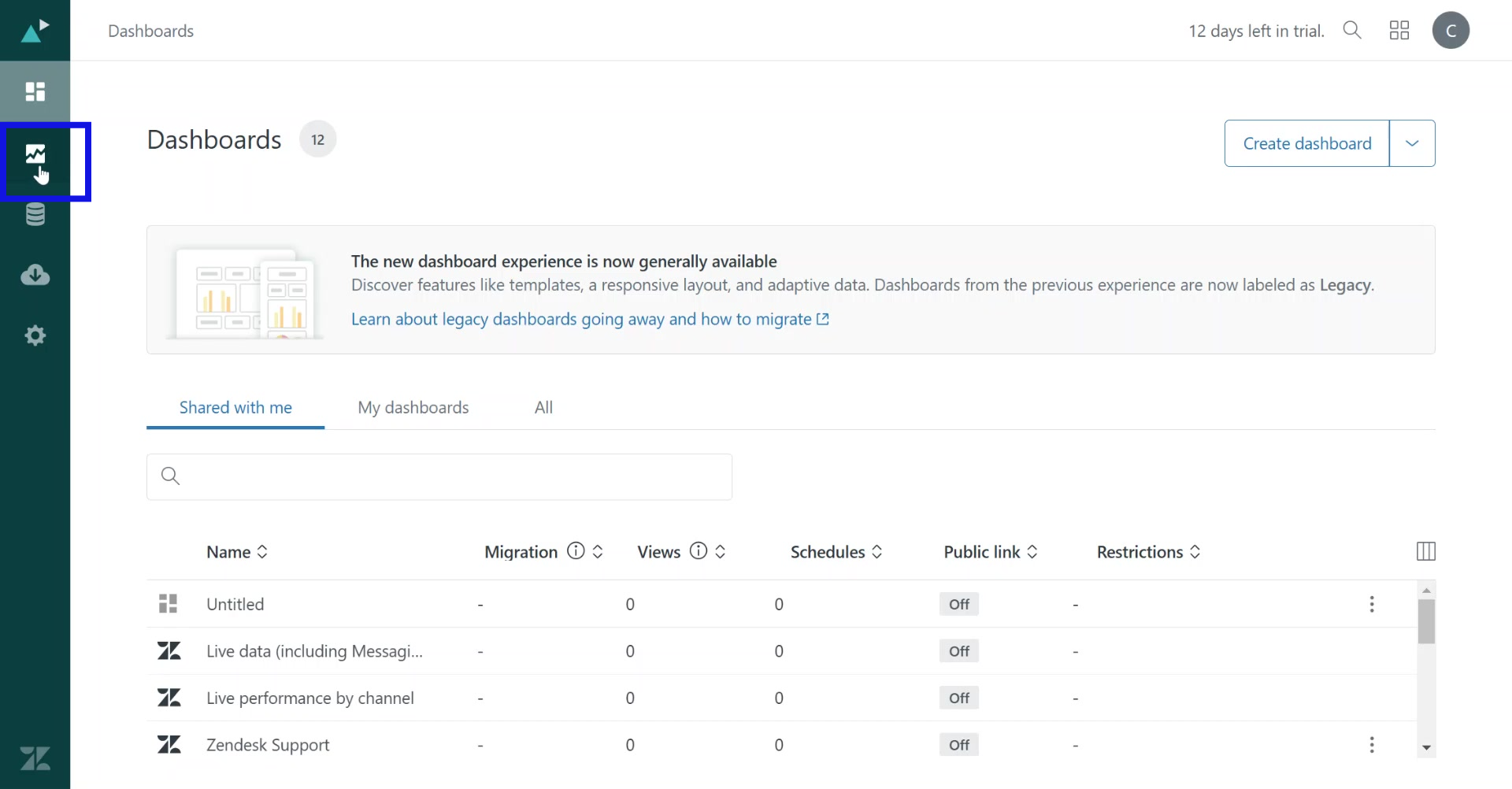
Task: Click the Create dashboard button
Action: coord(1306,143)
